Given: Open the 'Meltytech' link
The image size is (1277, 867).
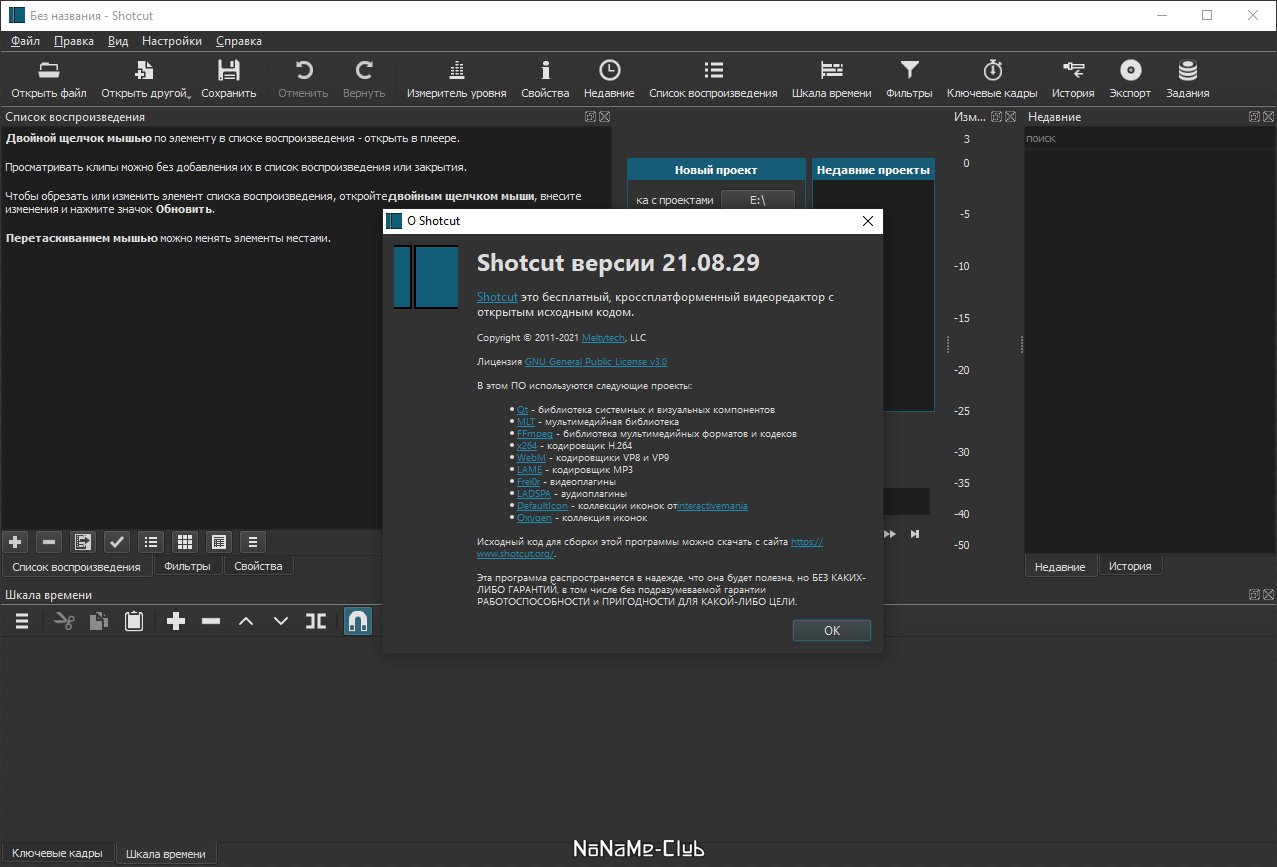Looking at the screenshot, I should tap(604, 338).
